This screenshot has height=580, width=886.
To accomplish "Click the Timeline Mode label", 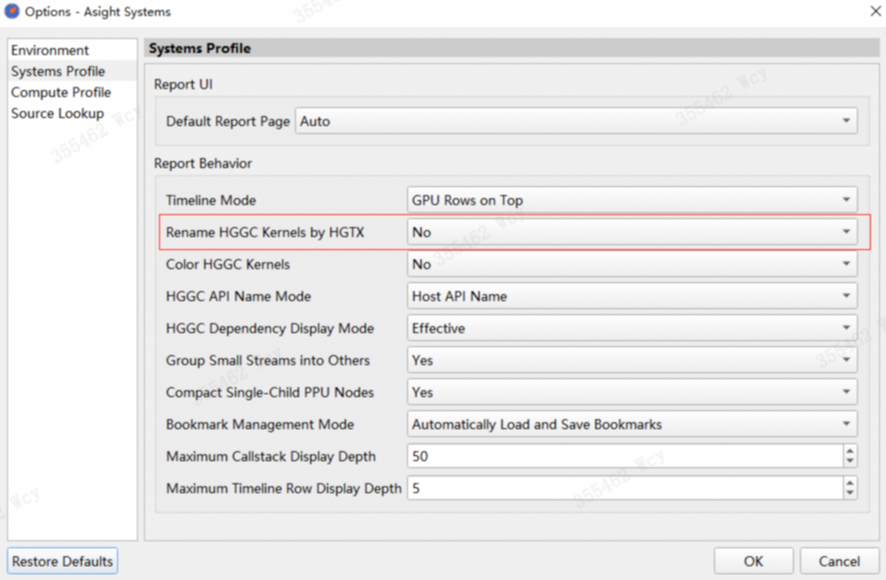I will coord(211,200).
